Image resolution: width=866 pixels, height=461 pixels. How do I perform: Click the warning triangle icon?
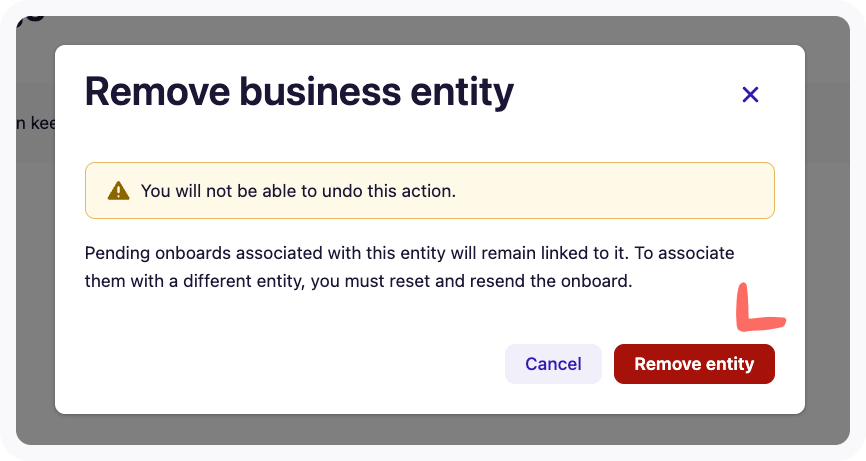119,190
